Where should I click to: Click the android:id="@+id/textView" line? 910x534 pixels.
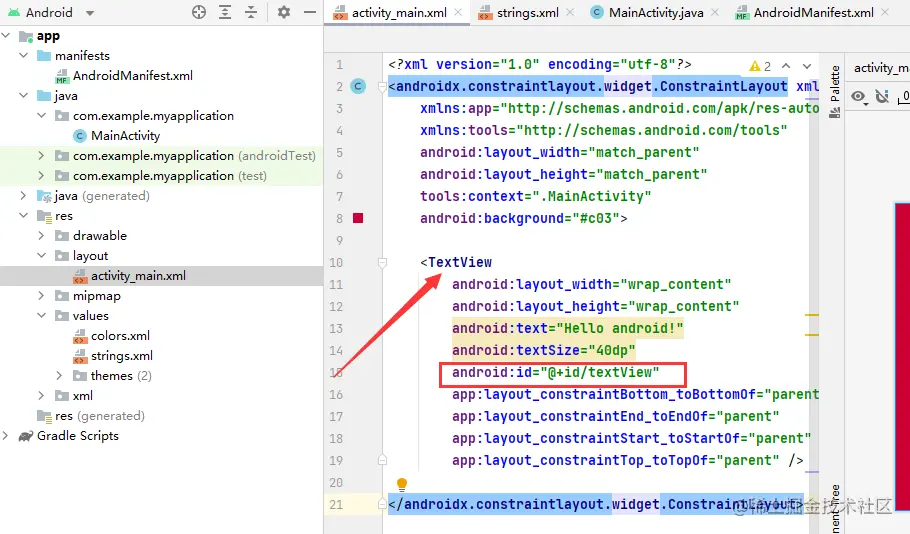coord(555,373)
